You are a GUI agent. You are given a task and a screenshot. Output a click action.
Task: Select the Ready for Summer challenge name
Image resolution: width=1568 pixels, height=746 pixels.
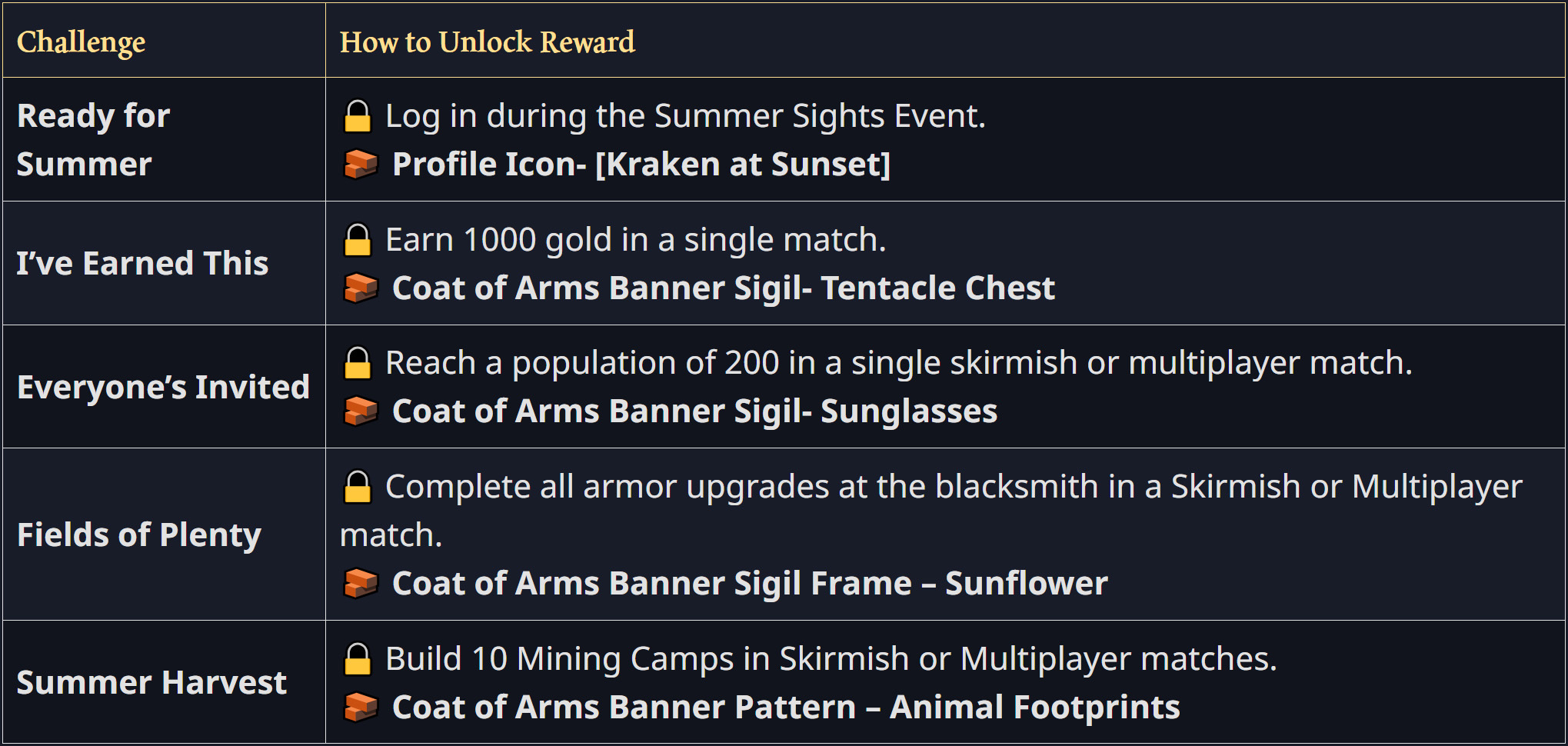pos(93,139)
